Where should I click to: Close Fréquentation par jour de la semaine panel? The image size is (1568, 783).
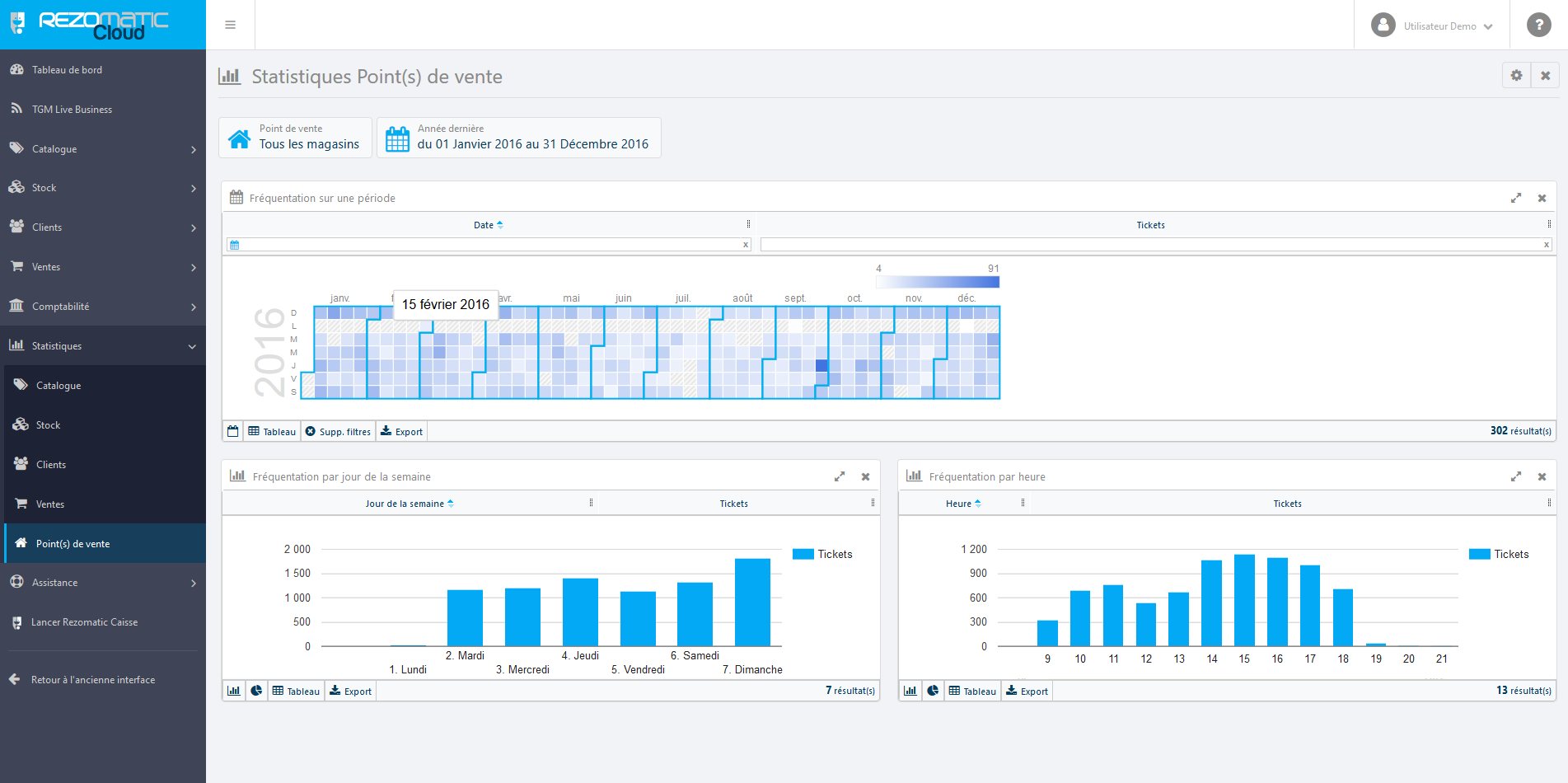point(865,476)
